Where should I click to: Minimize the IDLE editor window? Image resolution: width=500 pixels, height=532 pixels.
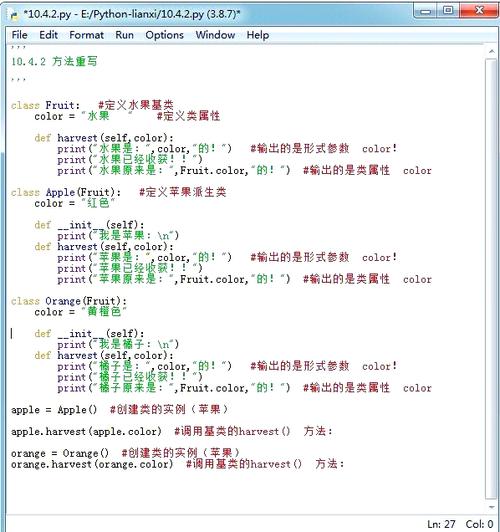click(425, 11)
